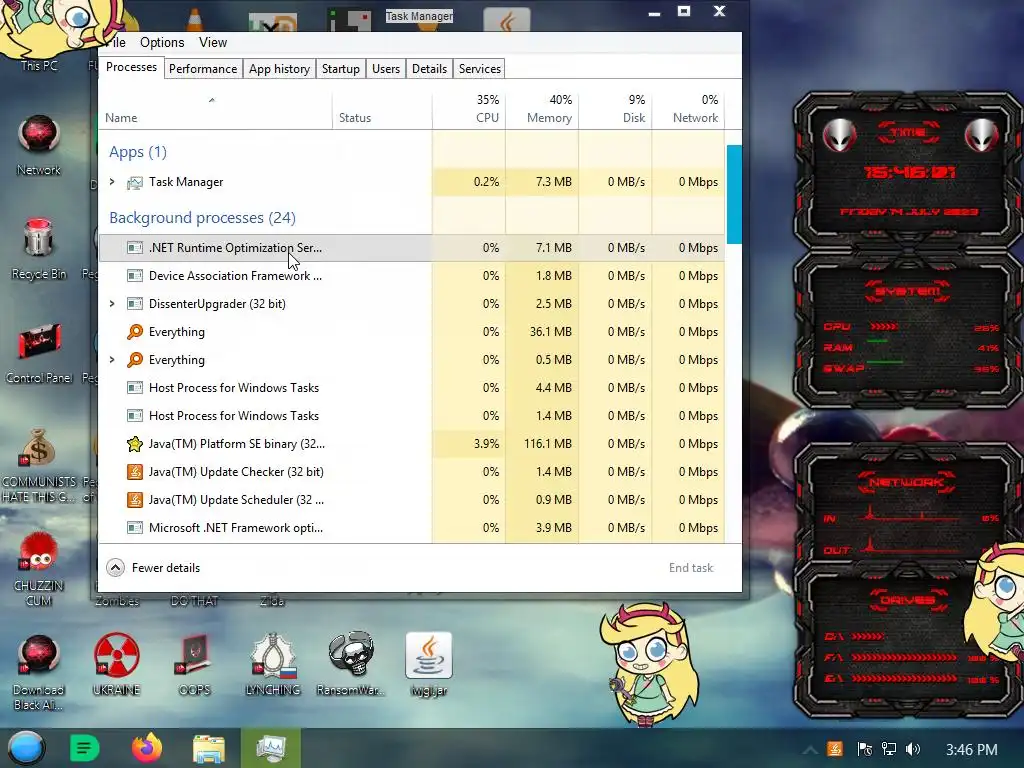
Task: Click the Apps (1) group heading
Action: pos(138,152)
